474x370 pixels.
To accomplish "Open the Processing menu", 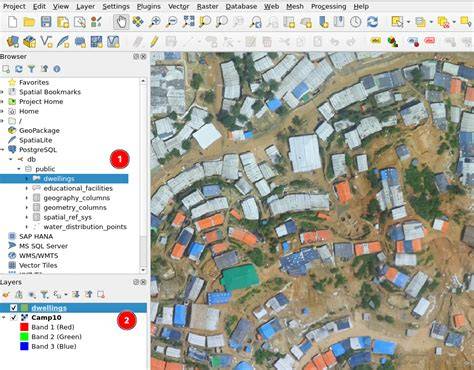I will point(328,6).
